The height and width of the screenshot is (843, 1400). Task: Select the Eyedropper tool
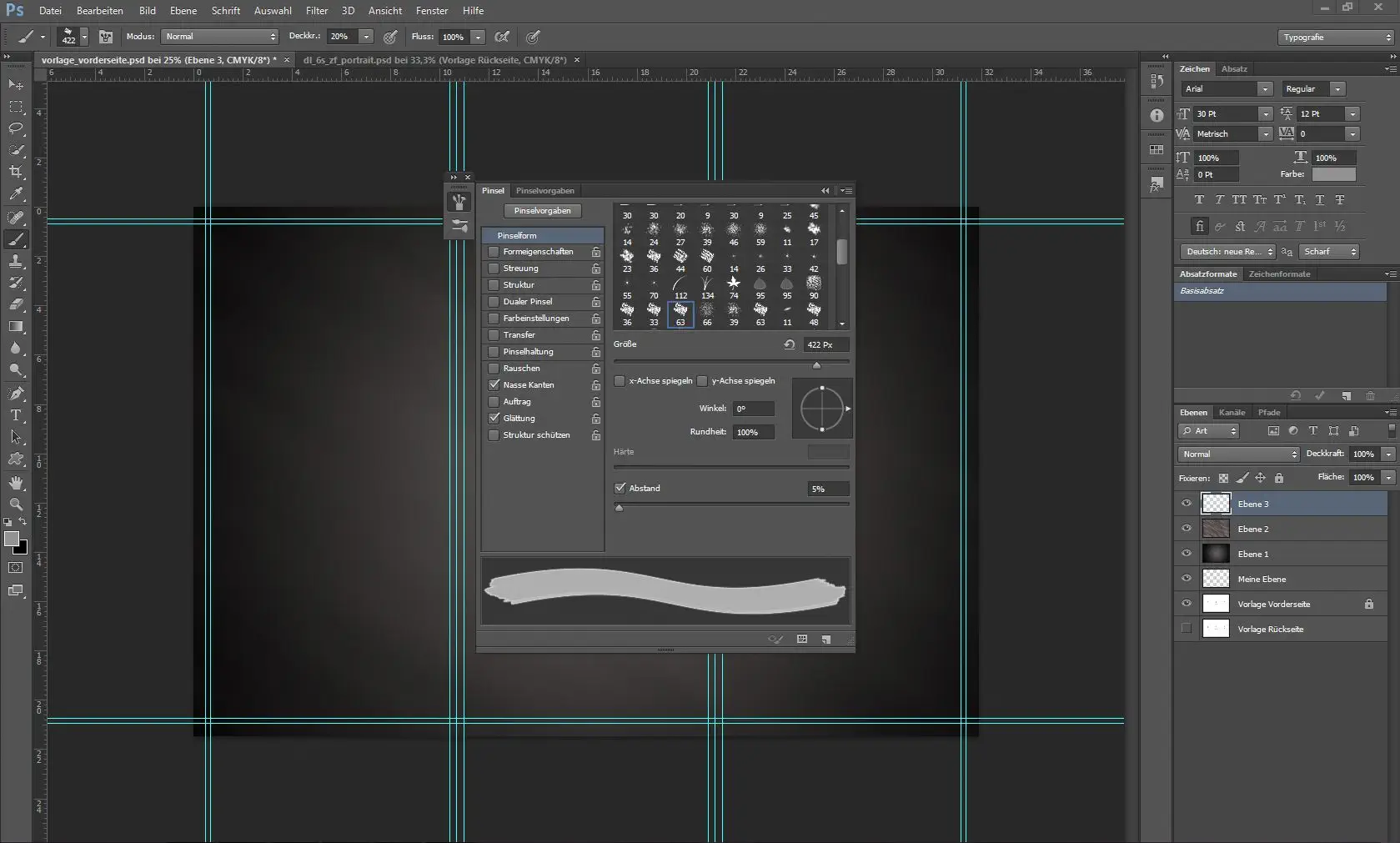[x=16, y=193]
